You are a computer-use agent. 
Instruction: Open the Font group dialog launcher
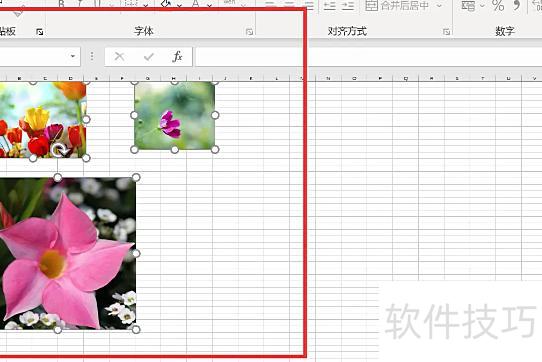pyautogui.click(x=249, y=32)
